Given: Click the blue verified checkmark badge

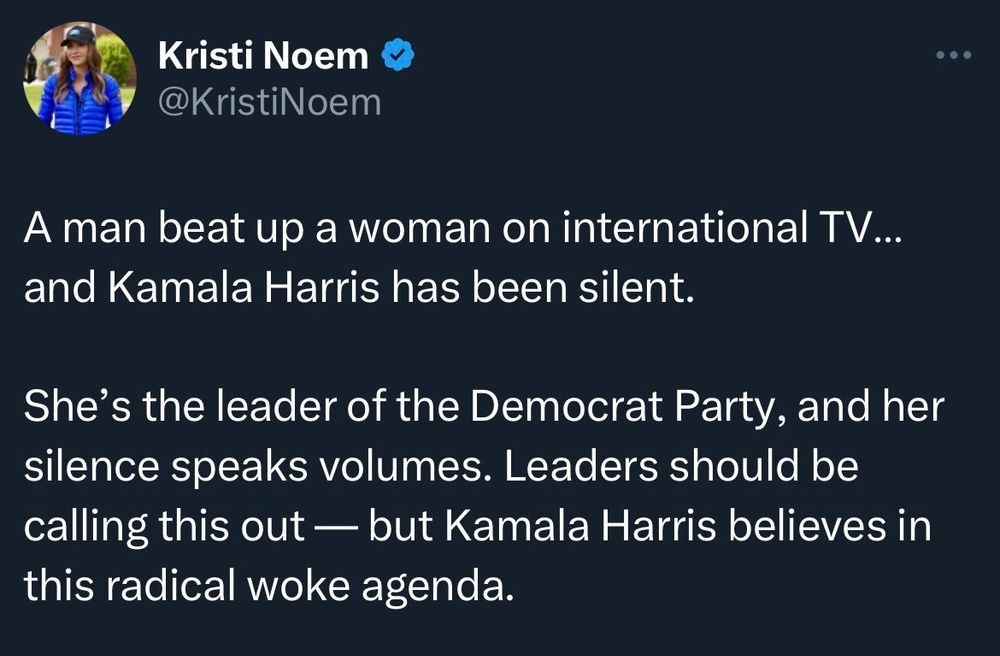Looking at the screenshot, I should [x=398, y=55].
